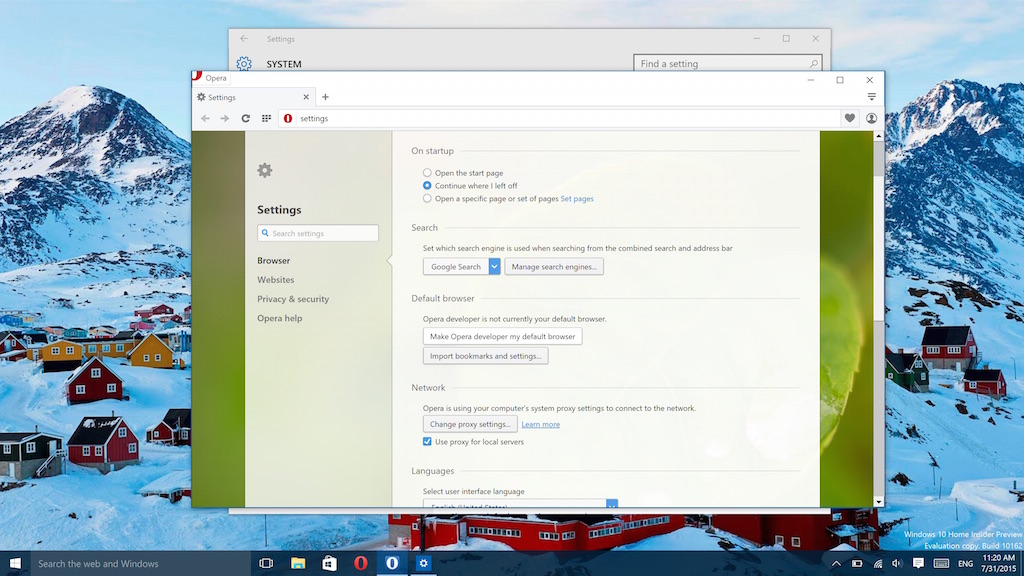Open the tab menu icon in Opera

click(x=871, y=97)
